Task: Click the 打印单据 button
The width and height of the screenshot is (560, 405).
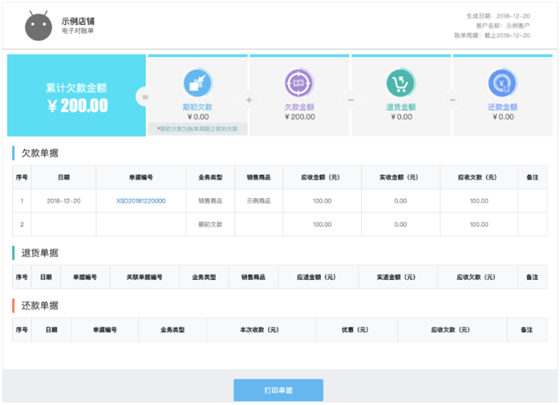Action: (279, 390)
